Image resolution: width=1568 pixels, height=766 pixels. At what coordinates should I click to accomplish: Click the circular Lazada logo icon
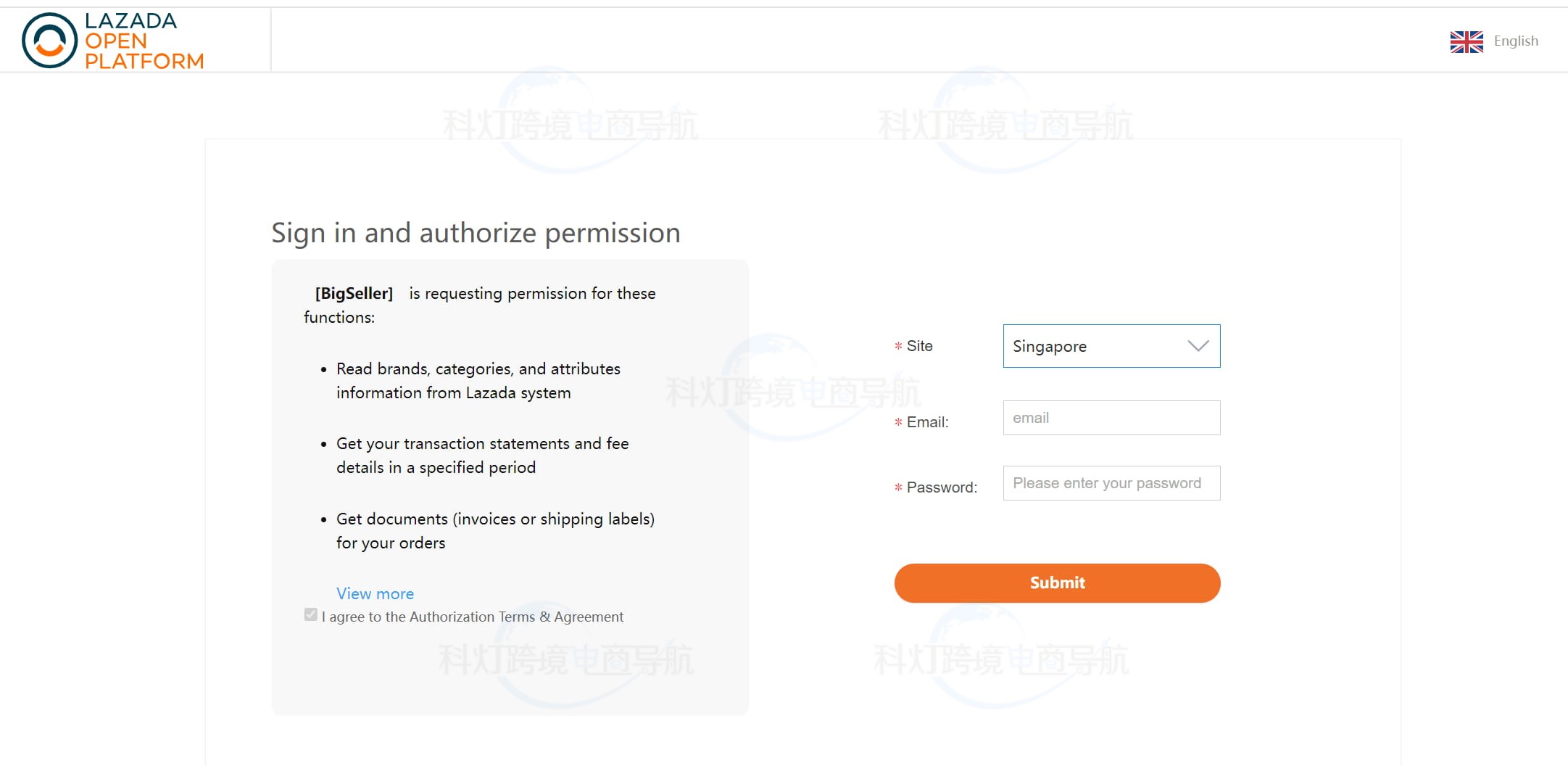[x=49, y=41]
